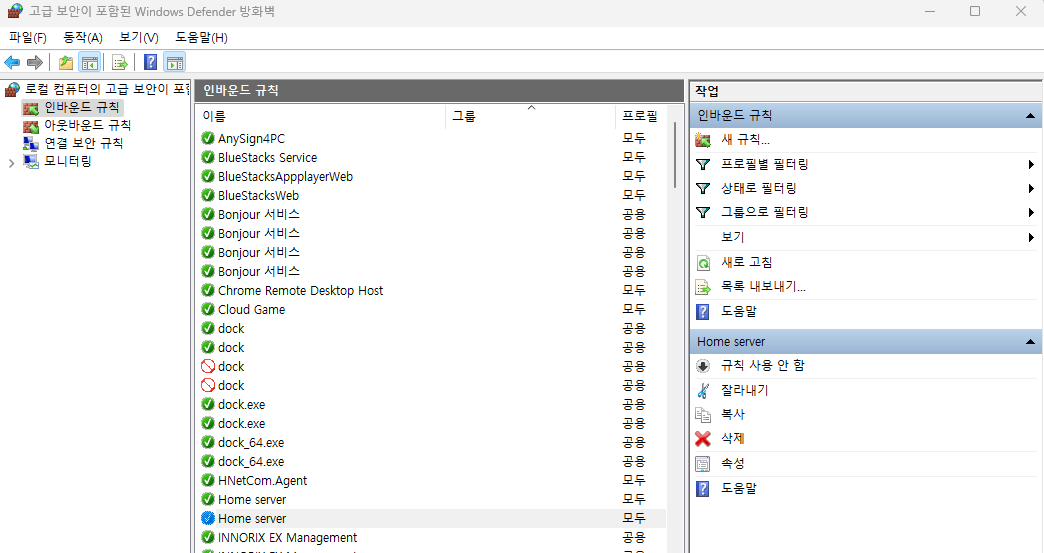Viewport: 1044px width, 553px height.
Task: Open 속성 for the Home server rule
Action: pos(732,463)
